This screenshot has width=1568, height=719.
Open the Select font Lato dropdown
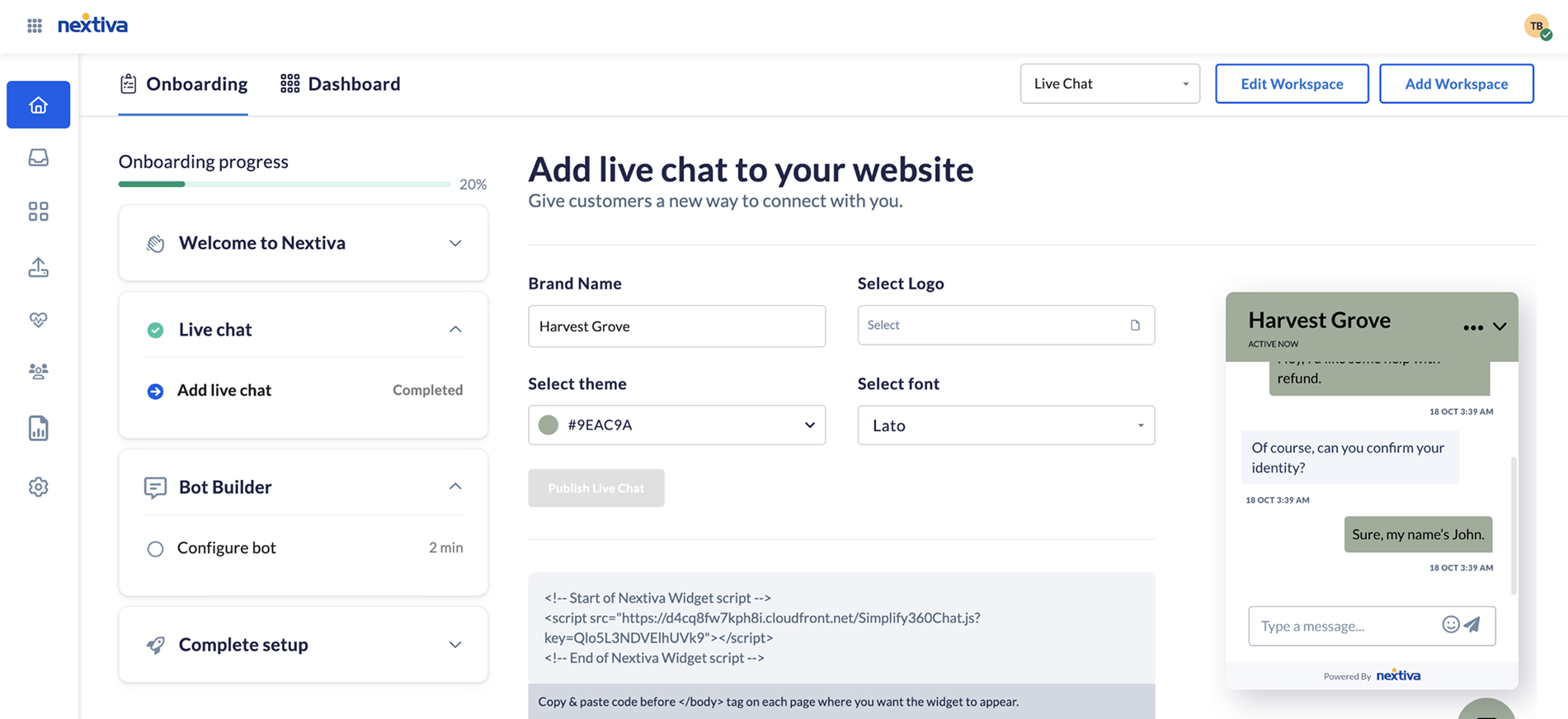tap(1005, 425)
